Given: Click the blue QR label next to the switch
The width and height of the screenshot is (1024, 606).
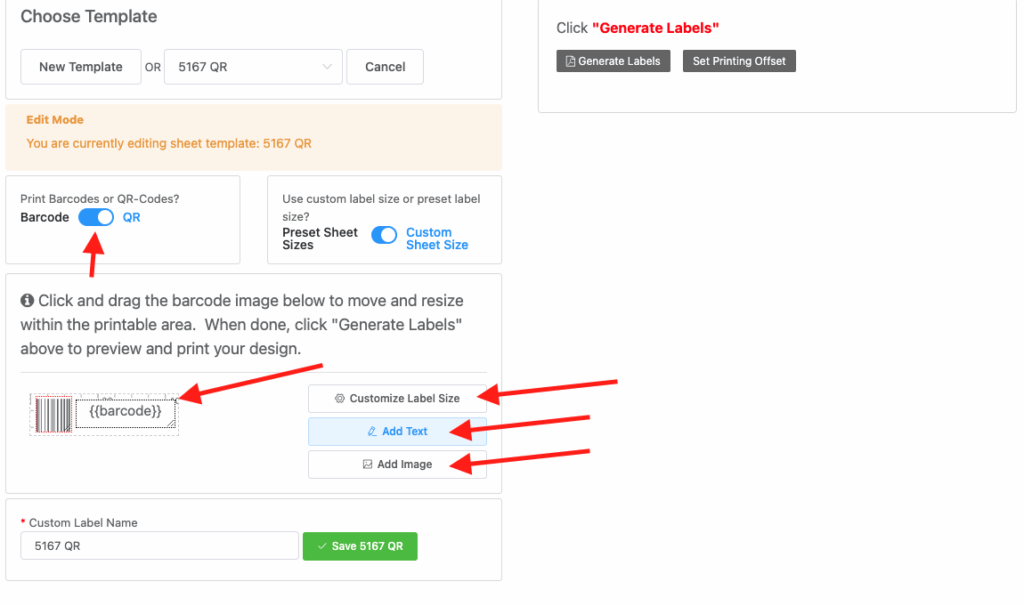Looking at the screenshot, I should pyautogui.click(x=132, y=217).
